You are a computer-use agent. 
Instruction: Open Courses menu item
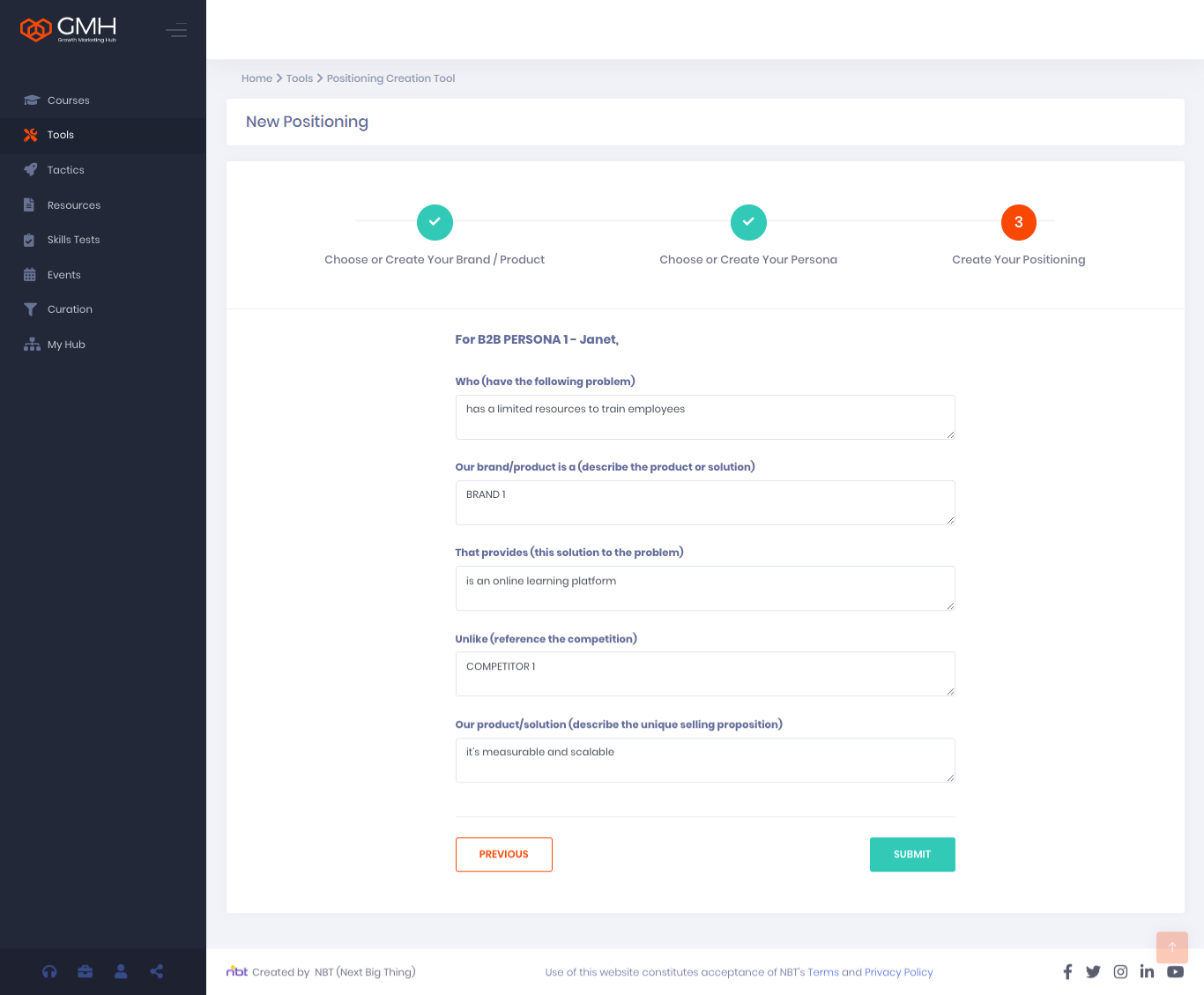(x=103, y=100)
